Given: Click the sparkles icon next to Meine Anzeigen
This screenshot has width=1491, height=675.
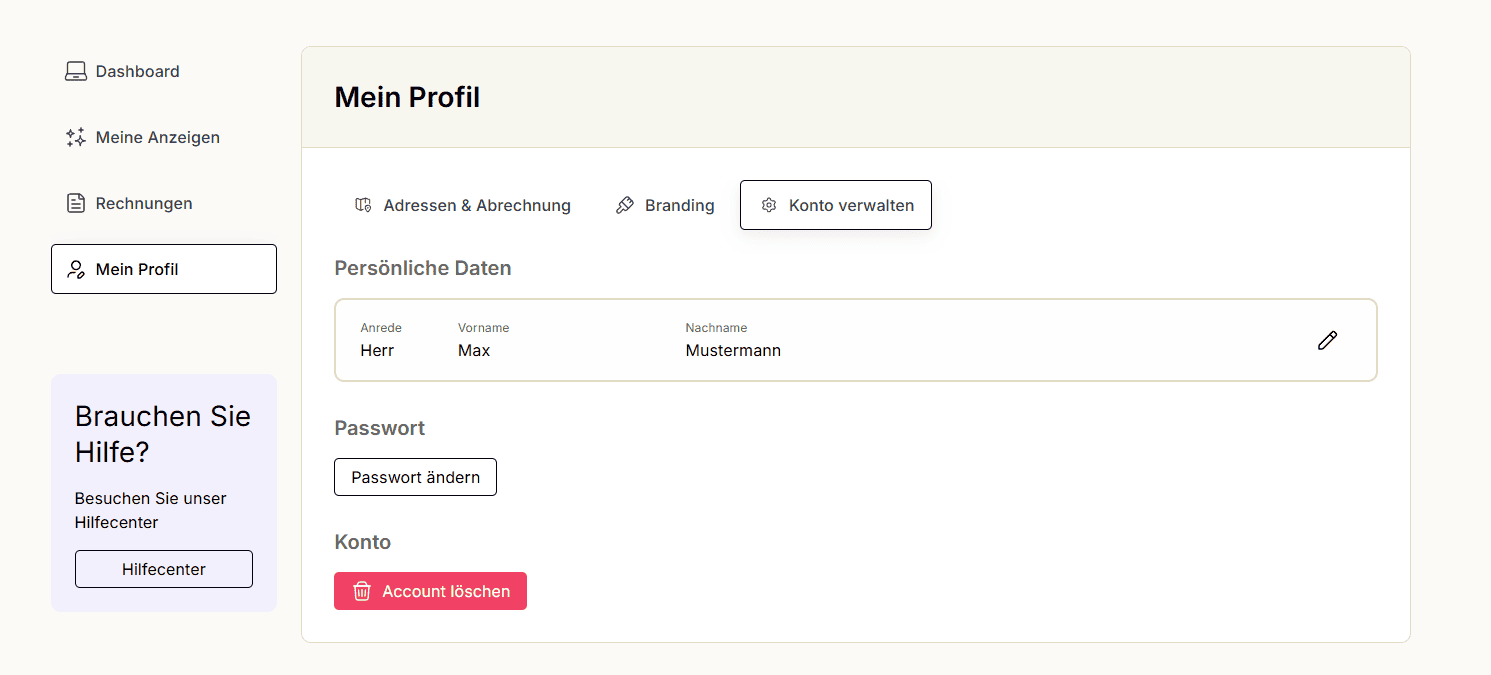Looking at the screenshot, I should pyautogui.click(x=76, y=138).
